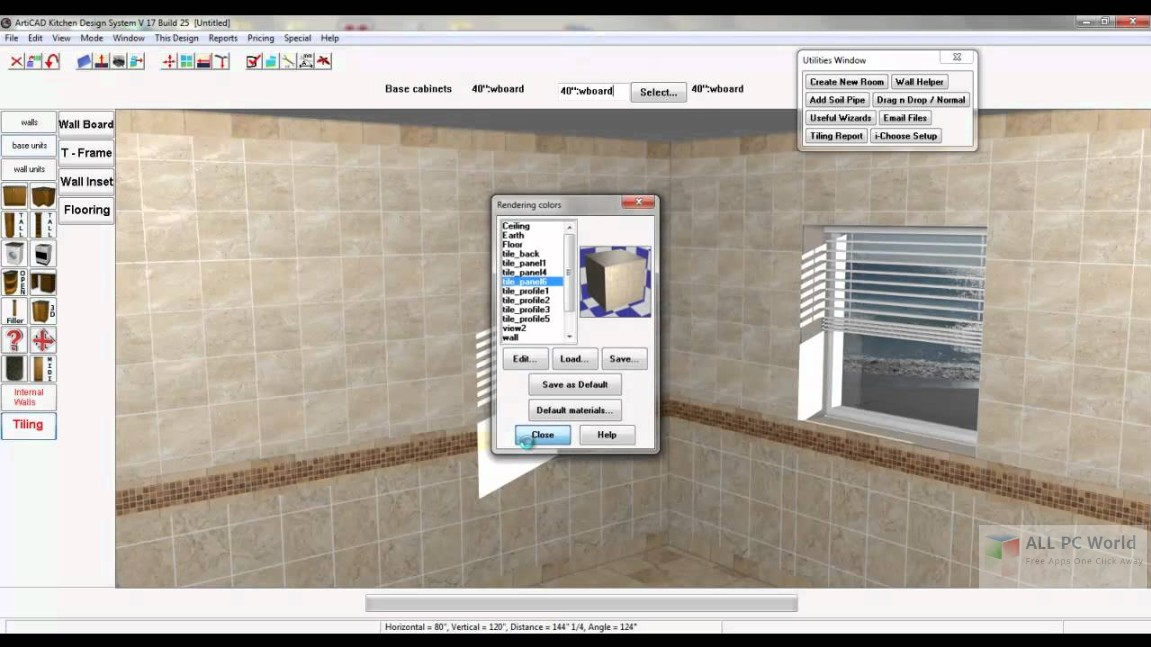Click the Close button in Rendering colors
The image size is (1151, 647).
click(x=542, y=435)
